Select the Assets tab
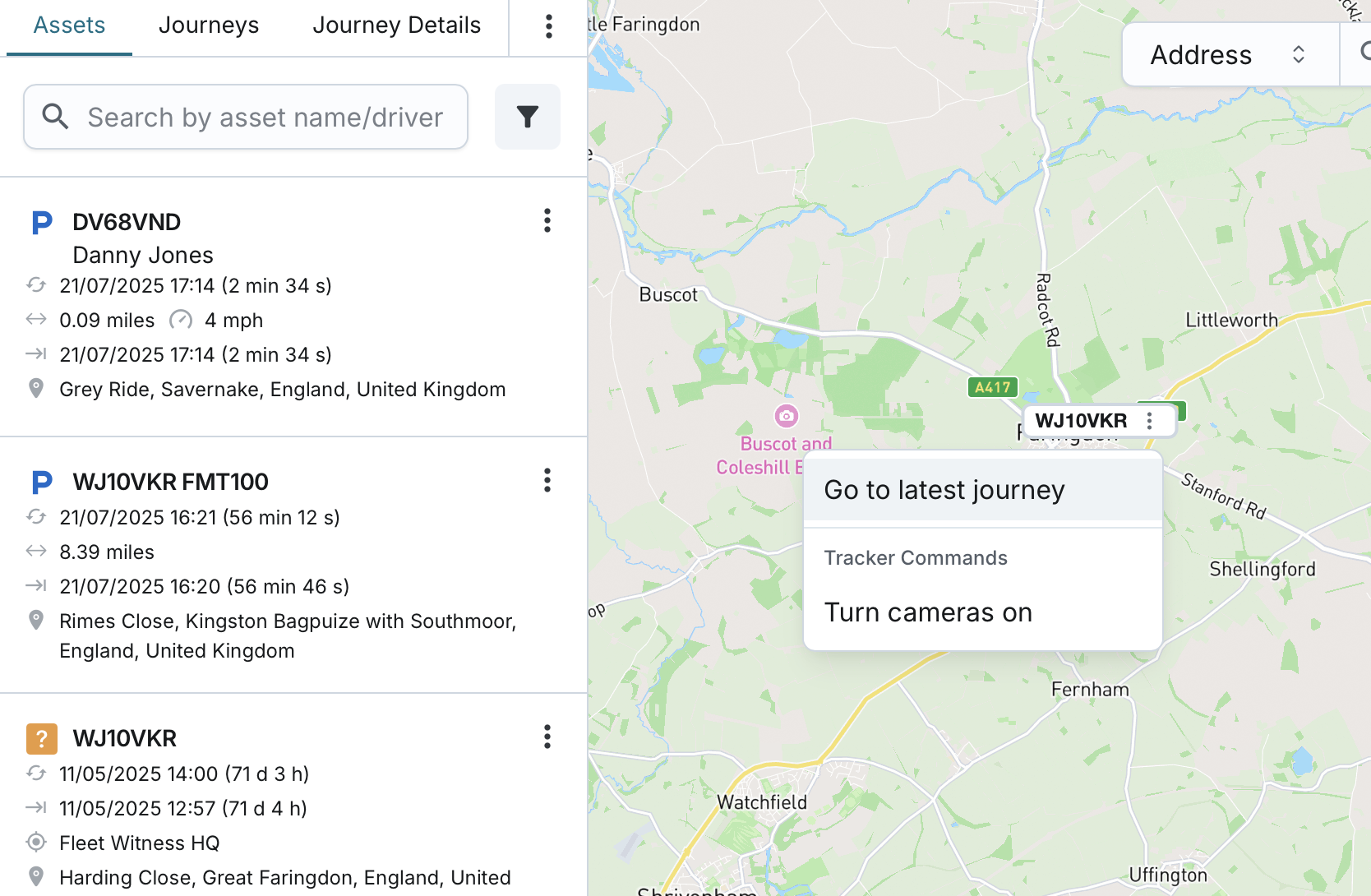This screenshot has height=896, width=1371. [x=69, y=25]
